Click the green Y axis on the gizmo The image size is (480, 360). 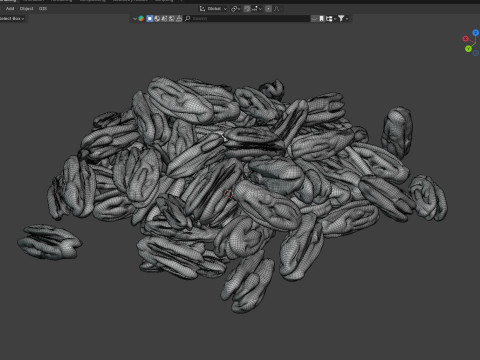pos(468,49)
